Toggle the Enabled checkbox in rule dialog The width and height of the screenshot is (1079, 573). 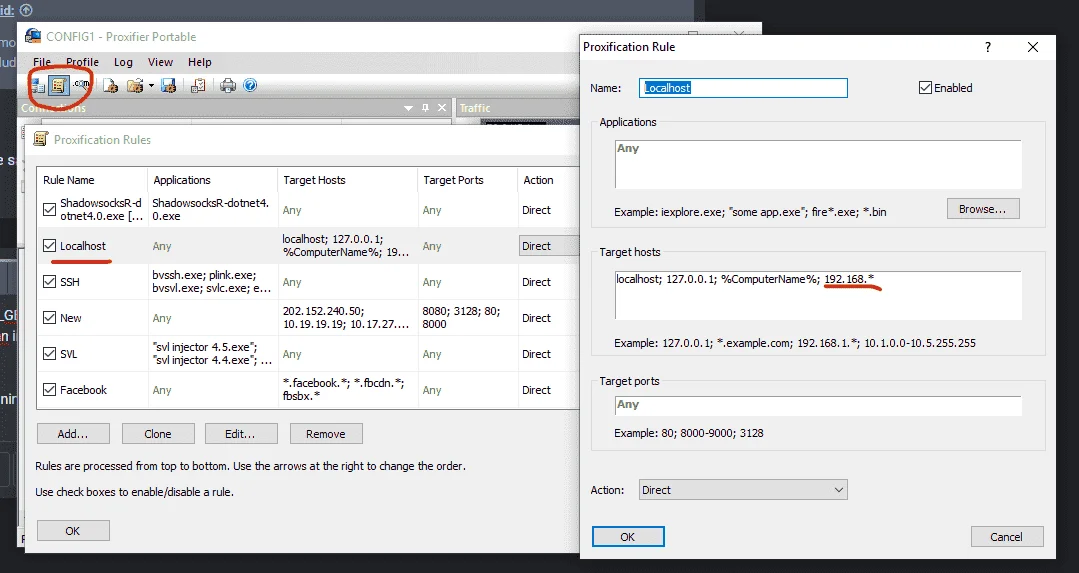coord(926,87)
